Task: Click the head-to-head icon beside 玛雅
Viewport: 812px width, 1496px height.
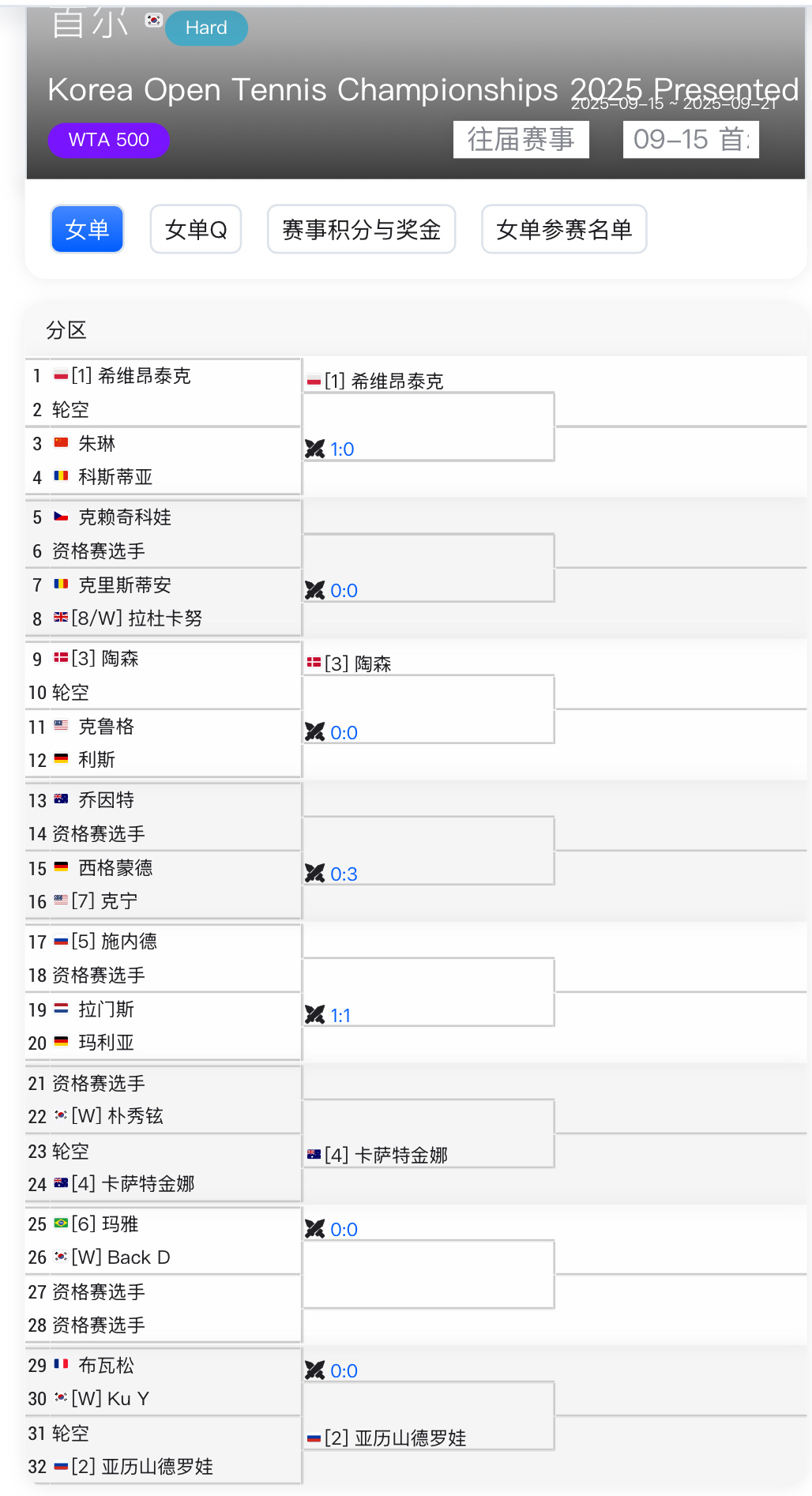Action: (x=315, y=1228)
